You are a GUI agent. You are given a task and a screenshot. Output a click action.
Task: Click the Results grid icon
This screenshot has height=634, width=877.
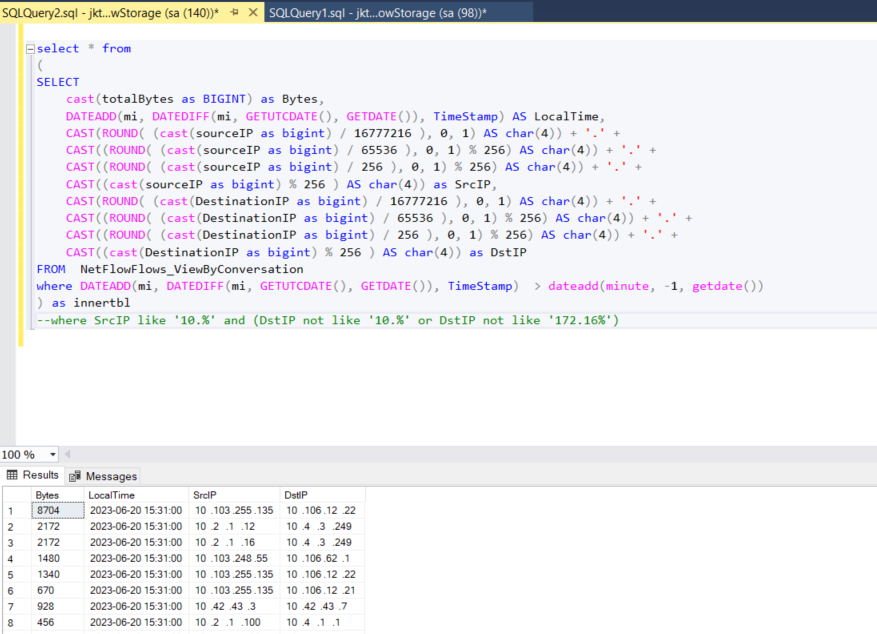[12, 475]
